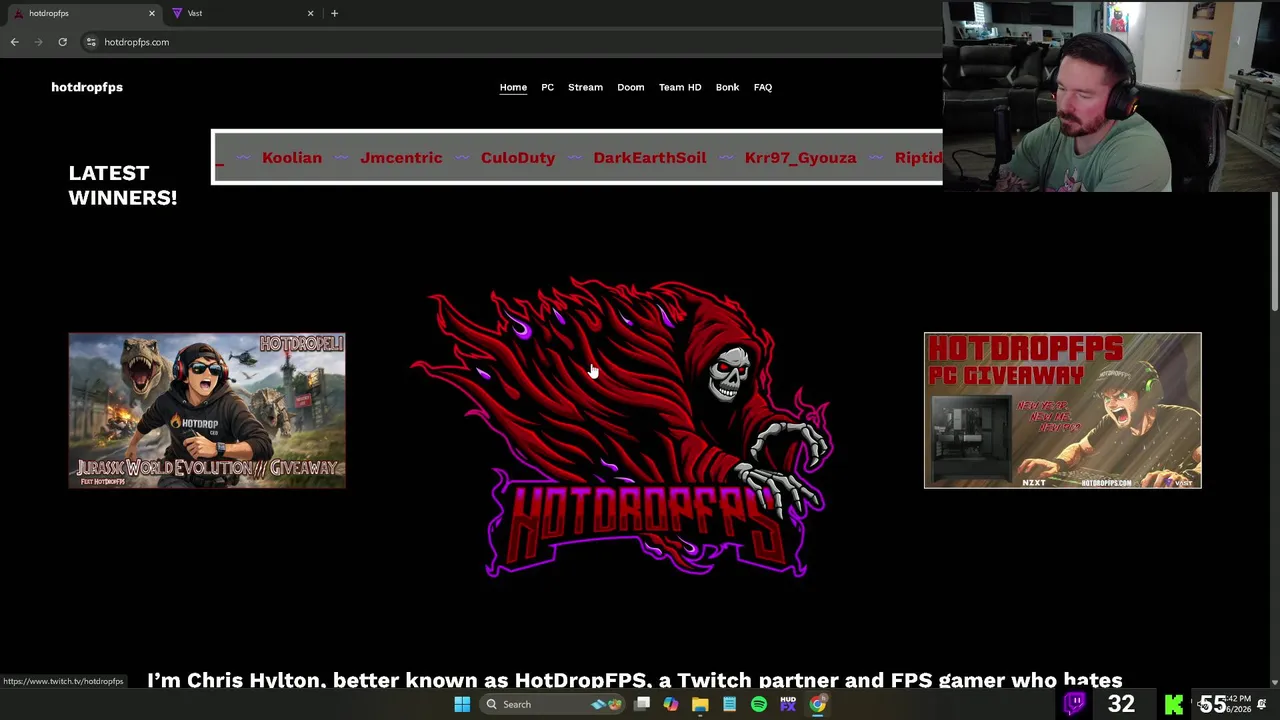Open the Windows Start menu
1280x720 pixels.
coord(462,704)
